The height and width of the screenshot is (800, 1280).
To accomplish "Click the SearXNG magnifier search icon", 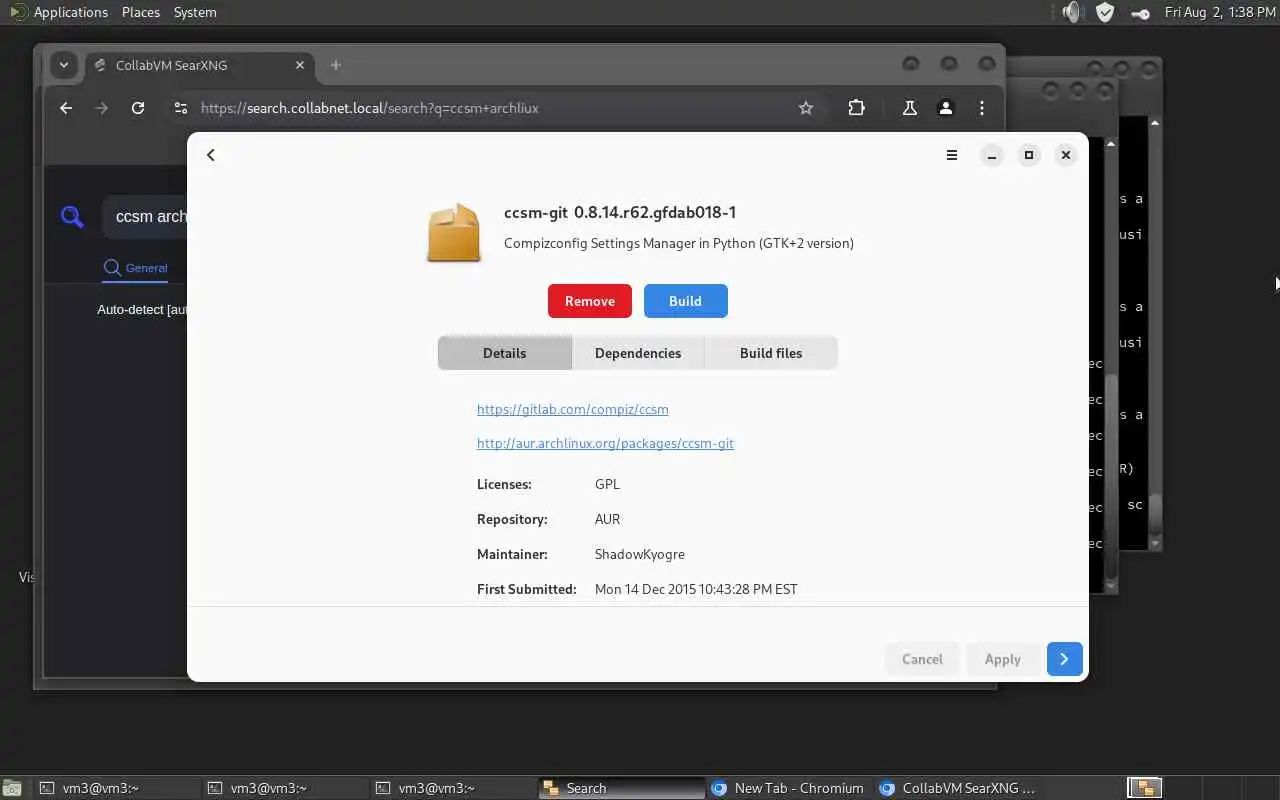I will coord(72,216).
